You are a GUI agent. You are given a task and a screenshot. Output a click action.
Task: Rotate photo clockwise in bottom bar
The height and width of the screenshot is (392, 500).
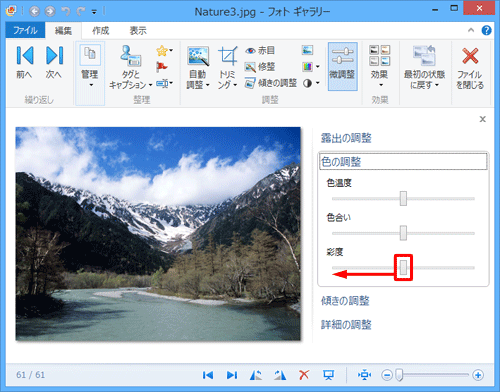tap(280, 375)
